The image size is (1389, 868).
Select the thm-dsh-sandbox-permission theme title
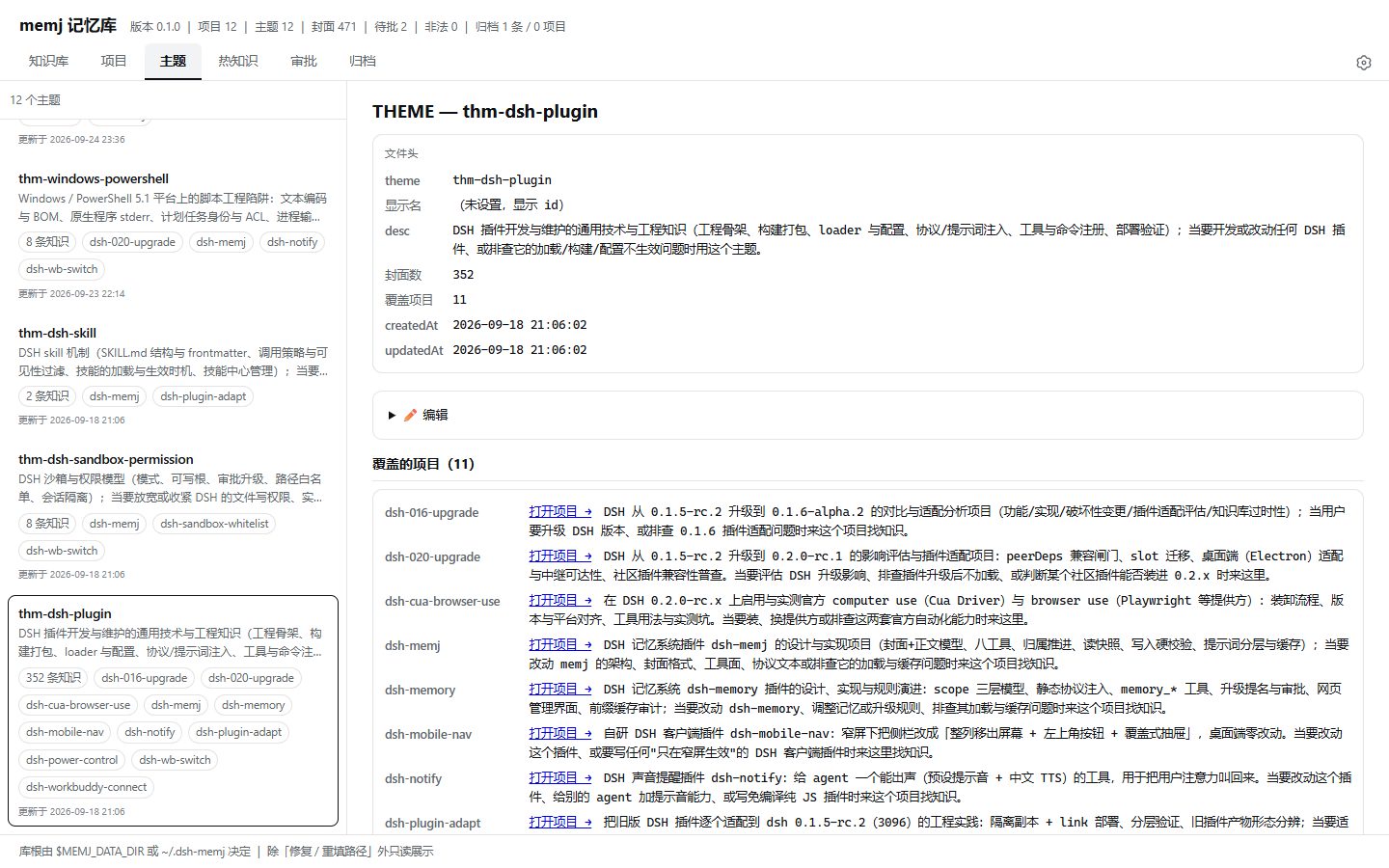106,459
